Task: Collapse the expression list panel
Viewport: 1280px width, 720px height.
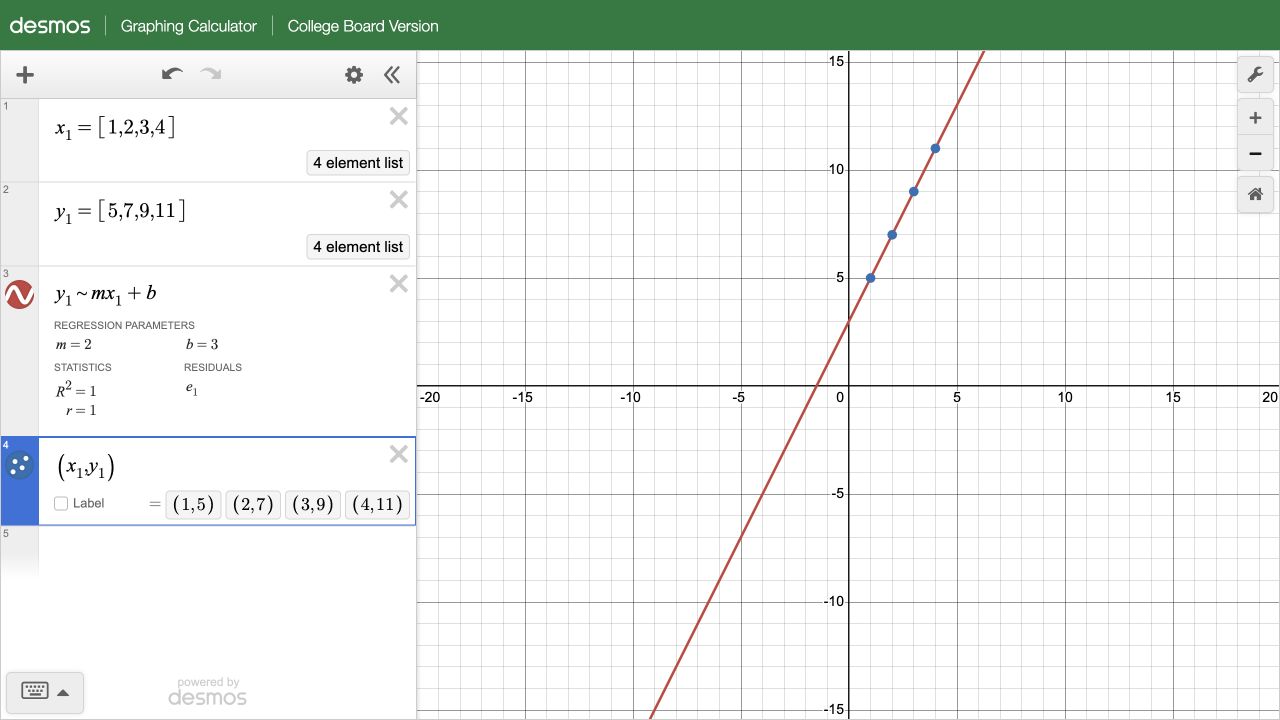Action: pos(392,75)
